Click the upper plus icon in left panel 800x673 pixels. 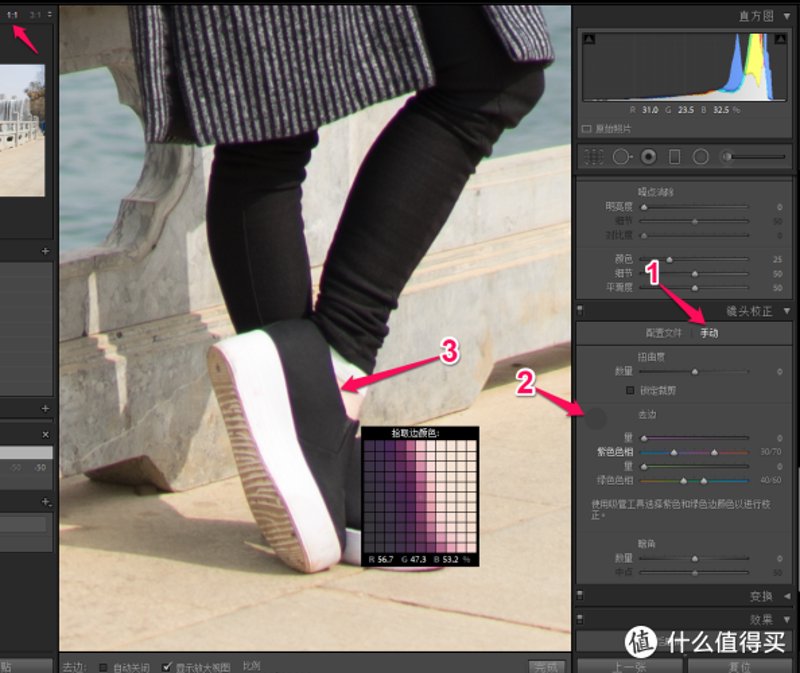45,251
